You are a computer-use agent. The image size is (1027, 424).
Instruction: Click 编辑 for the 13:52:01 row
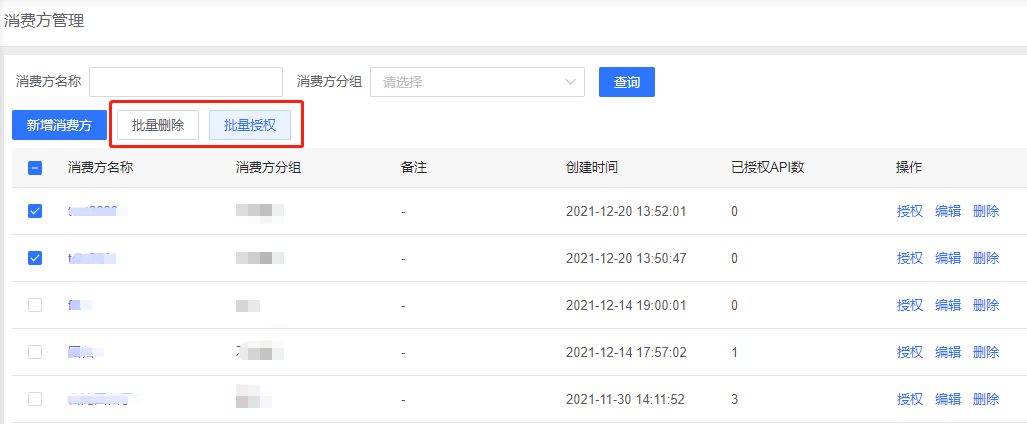[x=948, y=211]
